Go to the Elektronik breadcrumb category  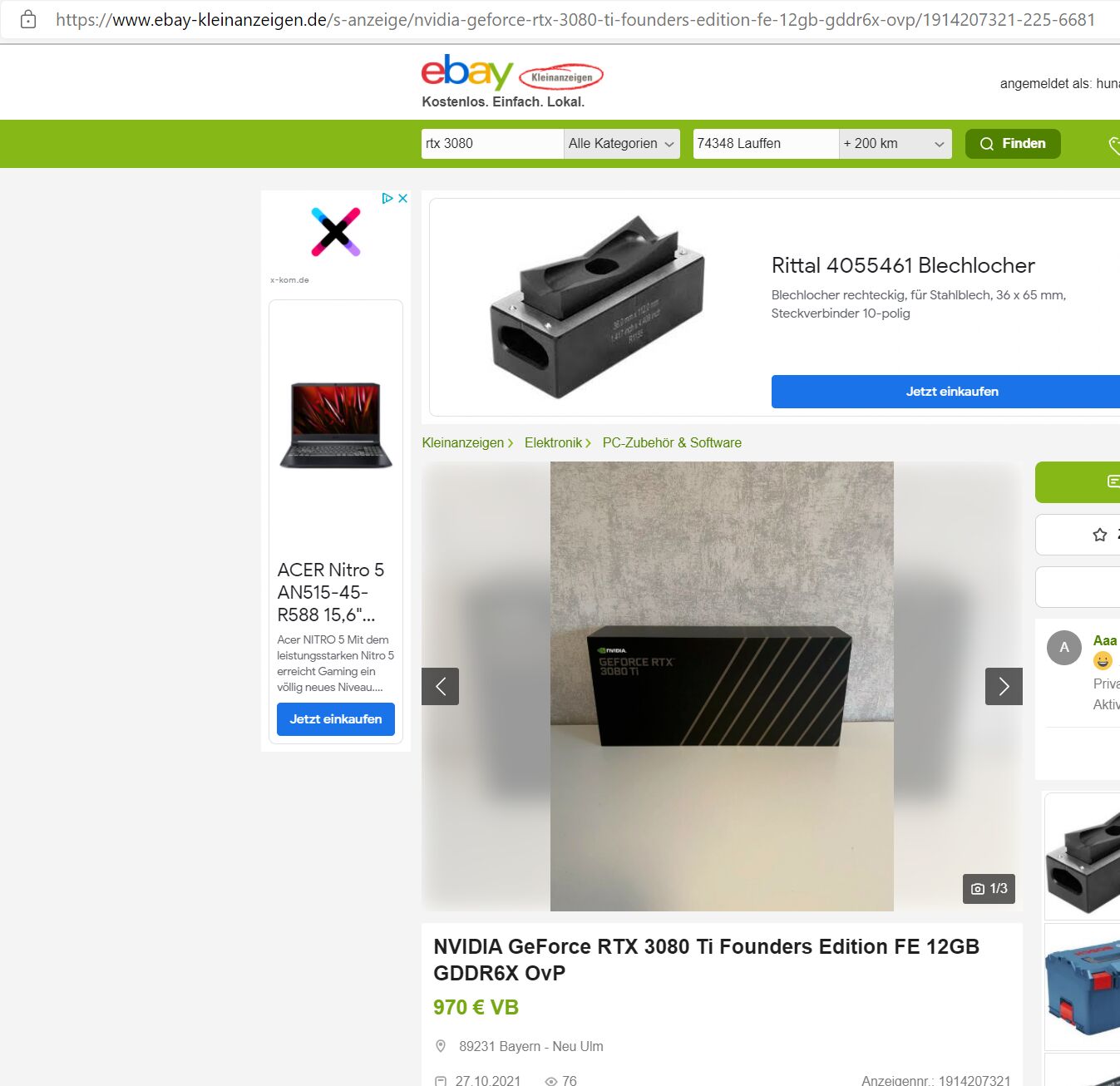click(x=554, y=442)
